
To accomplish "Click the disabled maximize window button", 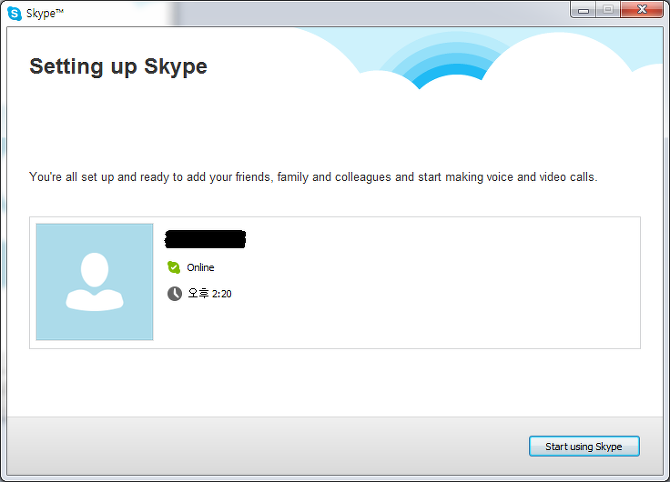I will [x=608, y=9].
